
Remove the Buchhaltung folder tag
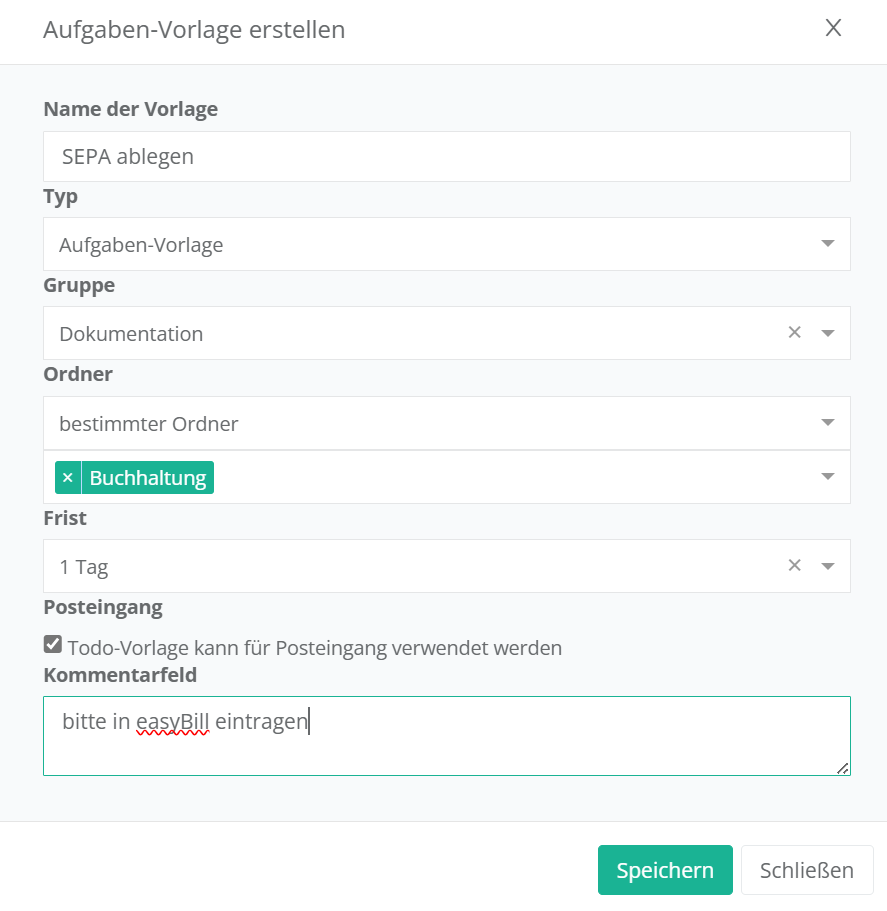click(x=68, y=478)
